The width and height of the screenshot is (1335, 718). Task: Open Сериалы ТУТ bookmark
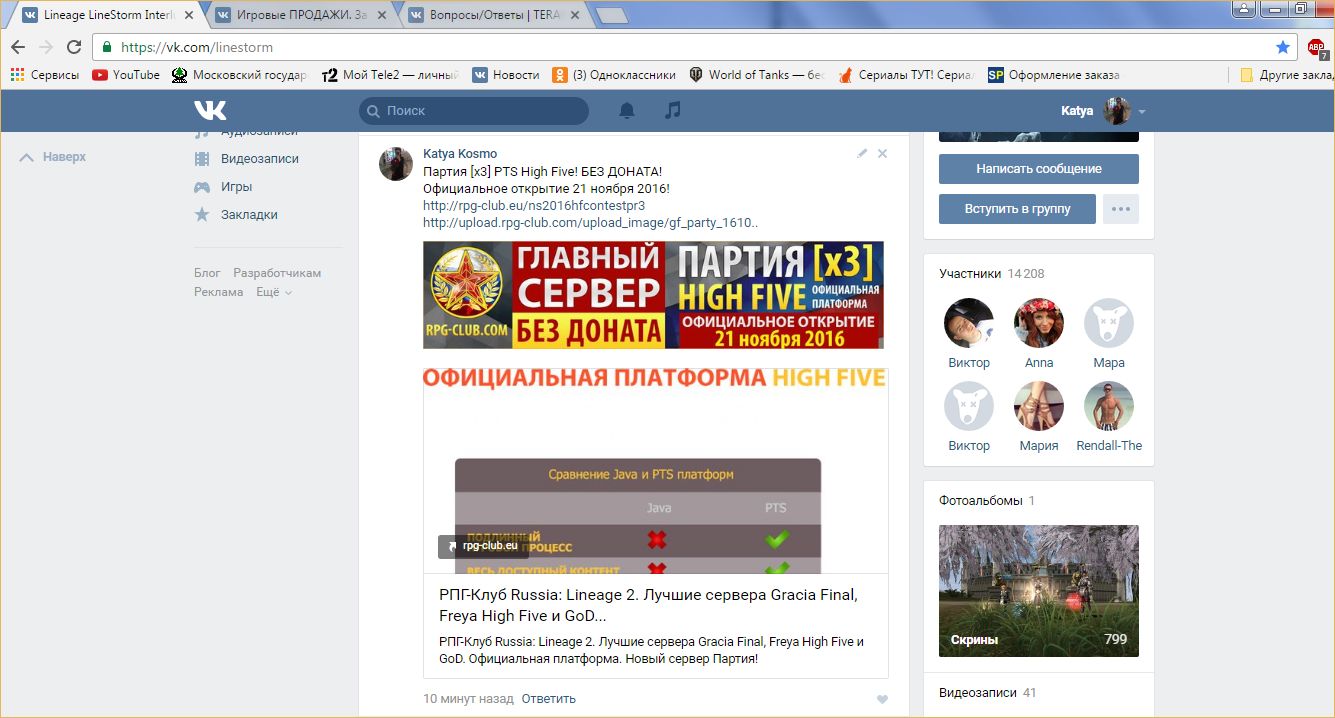tap(905, 74)
